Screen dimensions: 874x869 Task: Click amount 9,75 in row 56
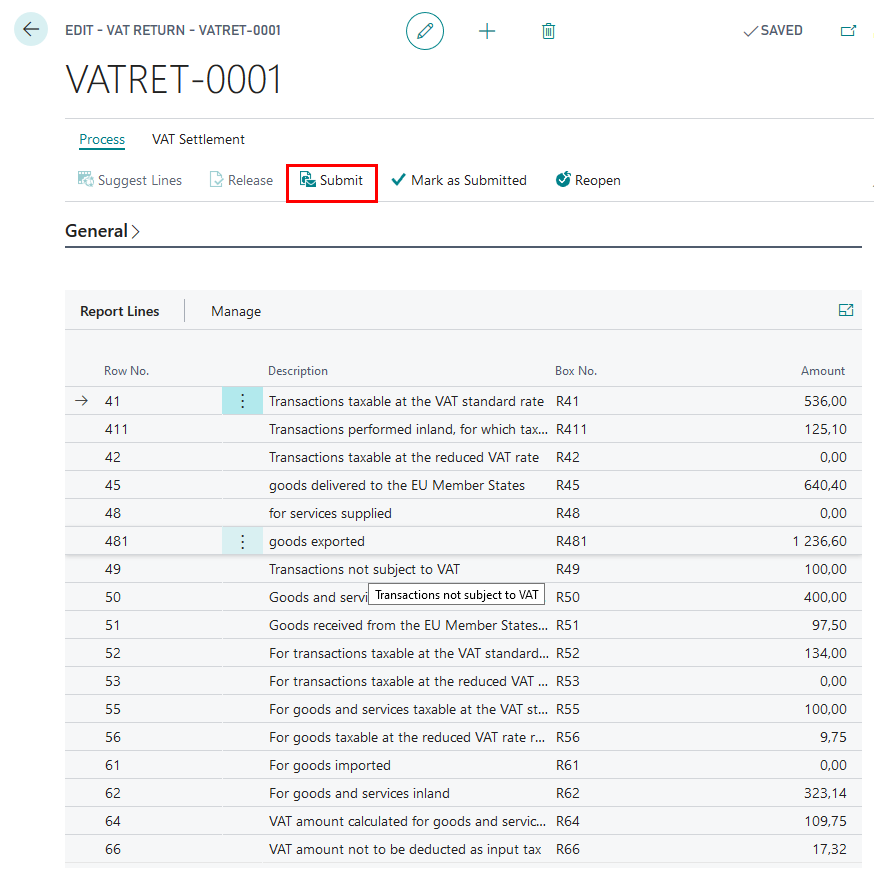coord(833,737)
